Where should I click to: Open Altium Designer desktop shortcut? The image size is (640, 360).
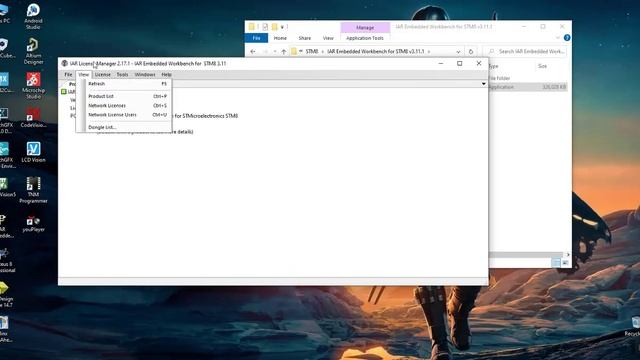point(33,51)
